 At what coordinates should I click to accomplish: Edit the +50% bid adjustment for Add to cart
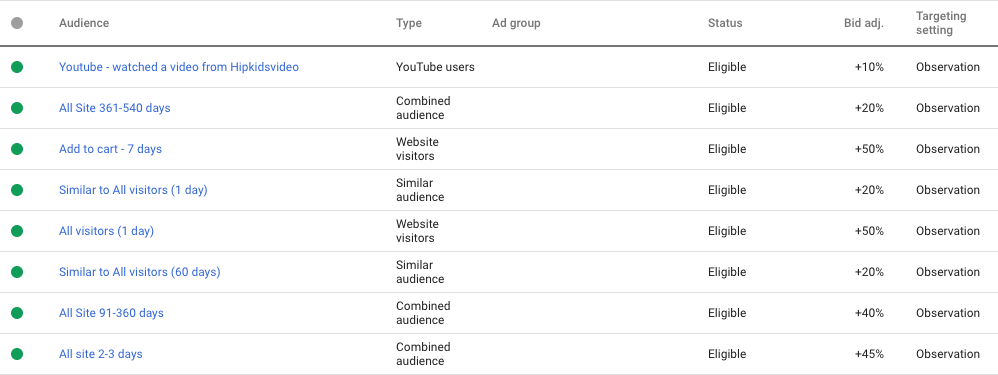869,149
